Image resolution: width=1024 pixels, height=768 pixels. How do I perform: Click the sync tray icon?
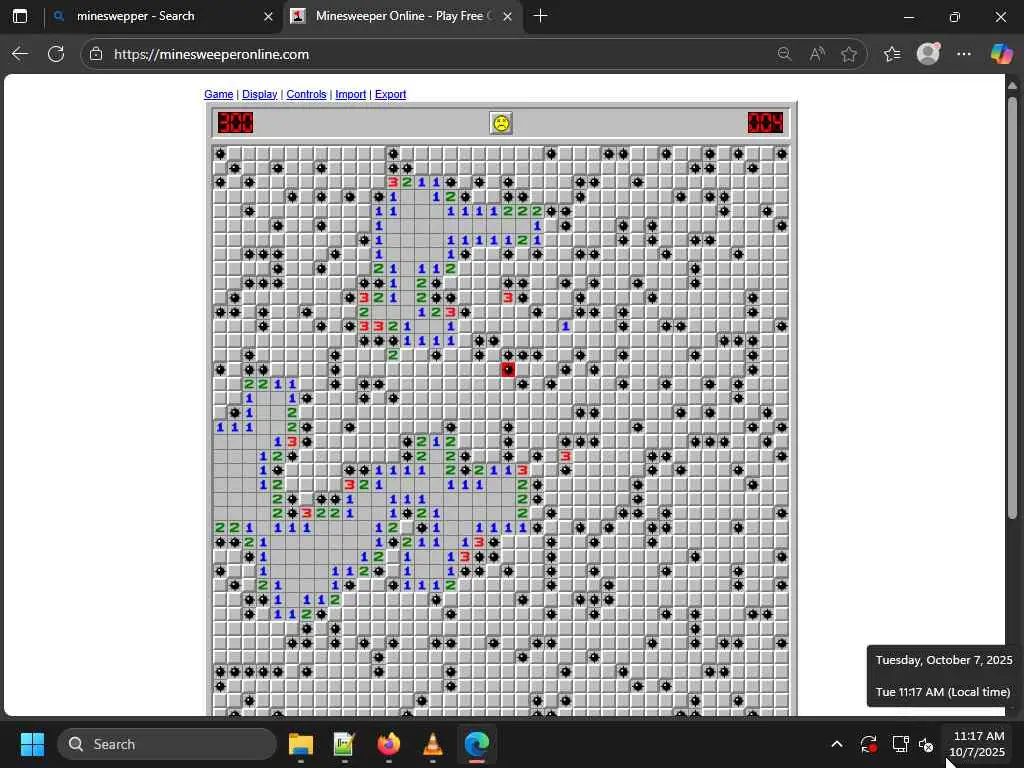click(869, 744)
